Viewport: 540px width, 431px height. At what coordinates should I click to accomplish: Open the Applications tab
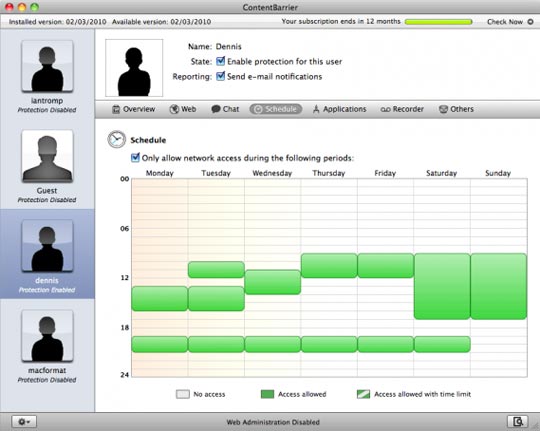339,109
